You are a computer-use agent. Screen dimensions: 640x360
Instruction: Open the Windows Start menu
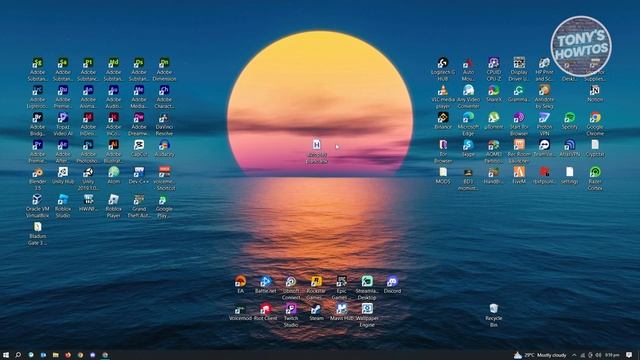point(6,355)
